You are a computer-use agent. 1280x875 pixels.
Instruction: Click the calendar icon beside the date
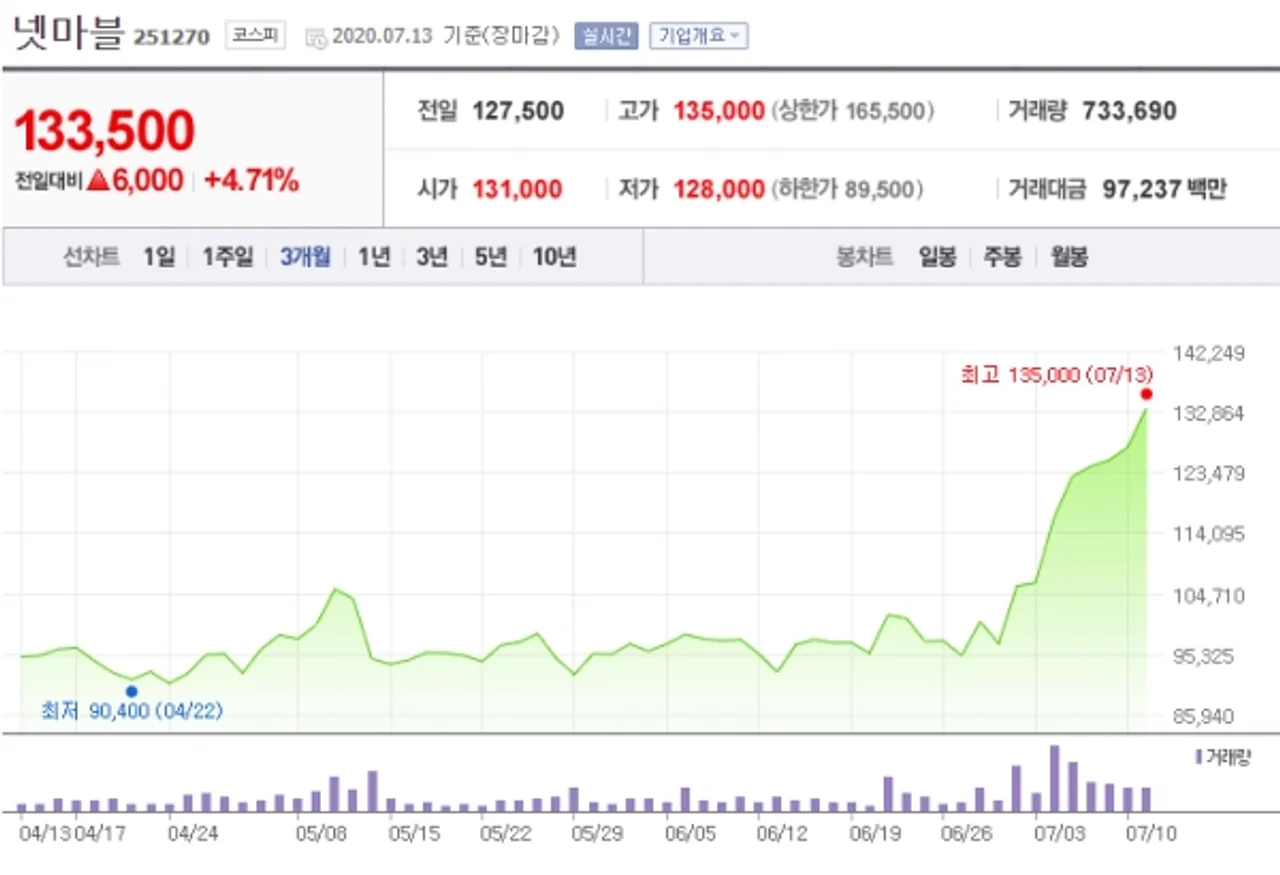(x=316, y=37)
